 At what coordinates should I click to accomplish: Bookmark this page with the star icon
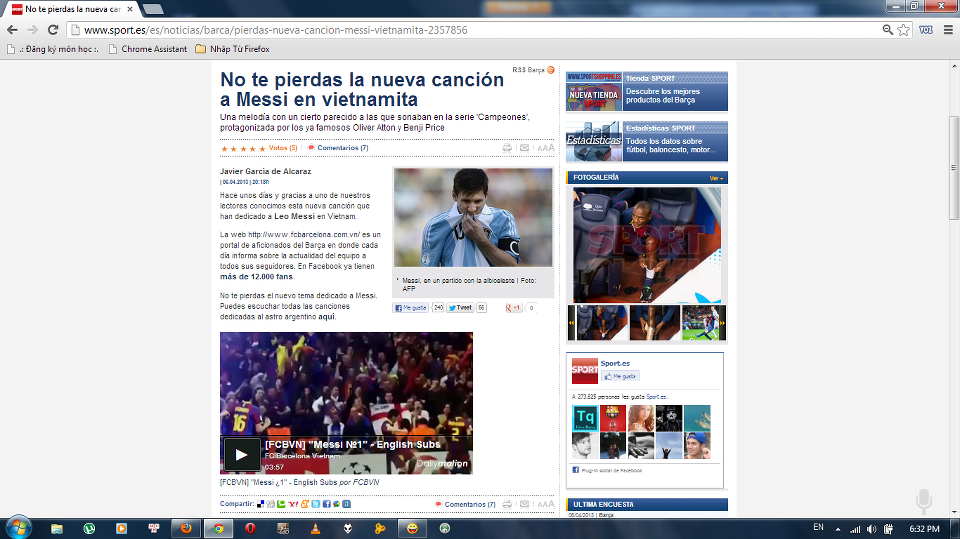903,30
